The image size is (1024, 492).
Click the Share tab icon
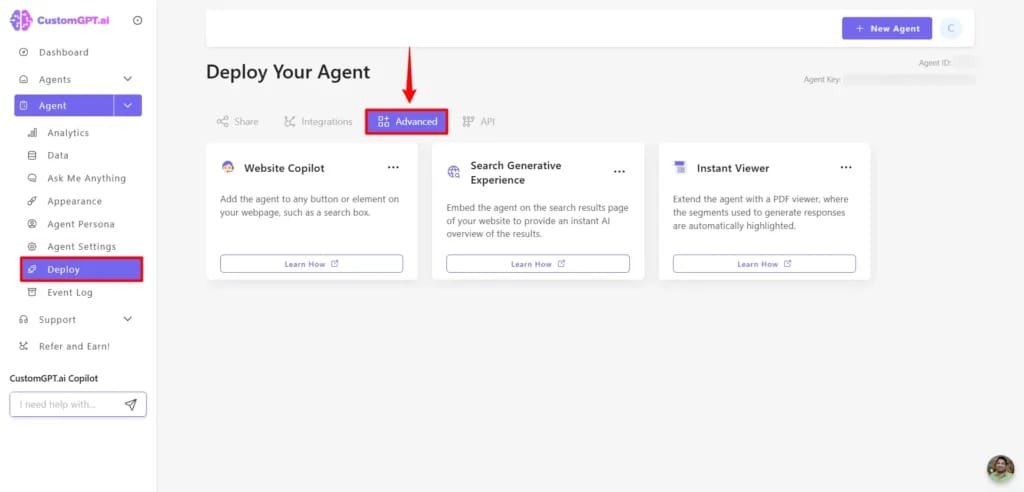click(x=223, y=122)
